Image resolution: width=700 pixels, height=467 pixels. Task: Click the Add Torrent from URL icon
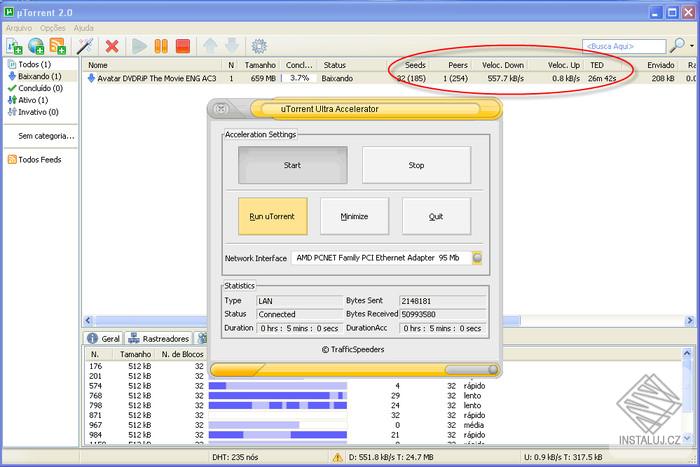click(x=36, y=46)
